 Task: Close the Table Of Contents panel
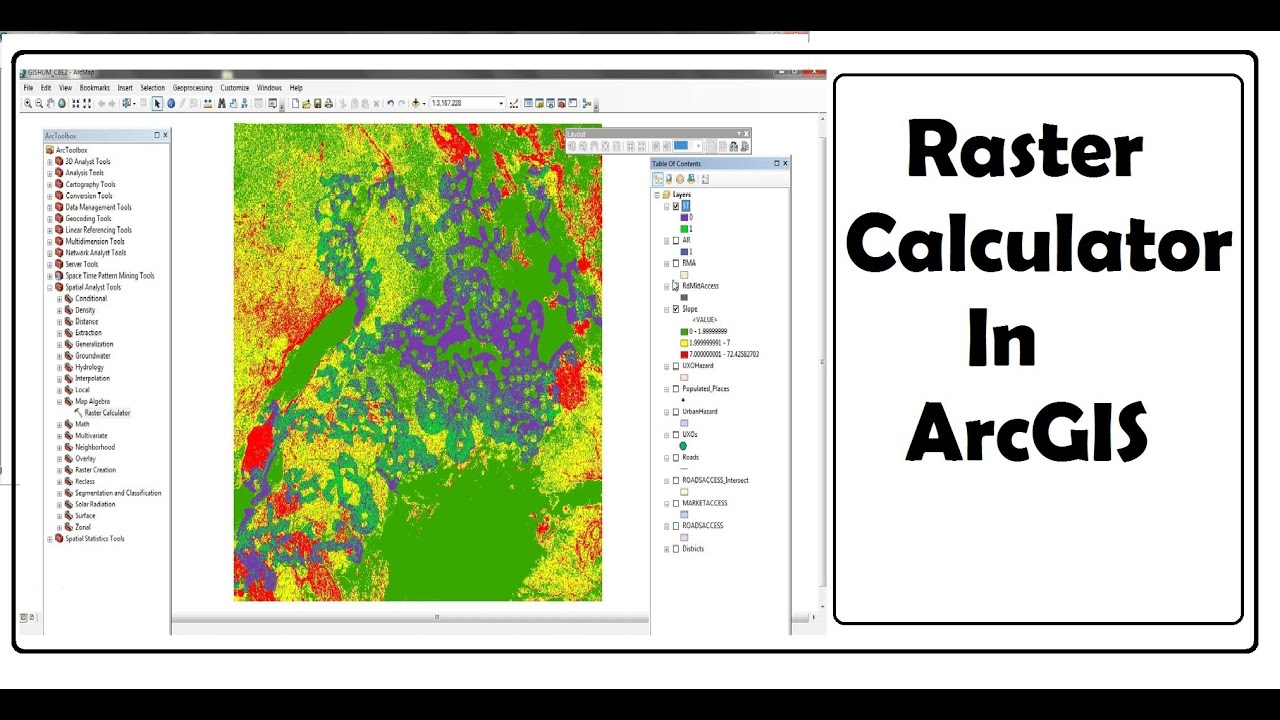point(785,163)
